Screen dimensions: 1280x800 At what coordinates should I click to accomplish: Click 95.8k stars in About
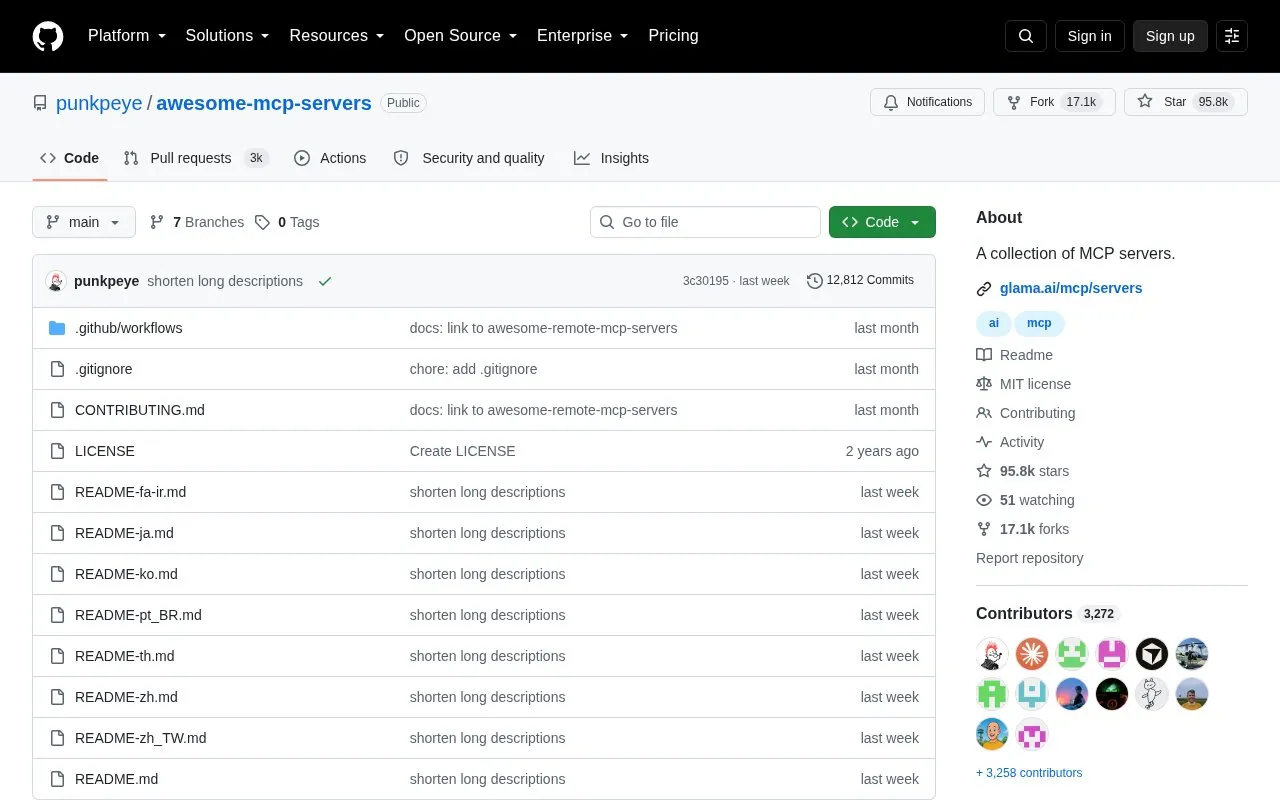[1022, 471]
